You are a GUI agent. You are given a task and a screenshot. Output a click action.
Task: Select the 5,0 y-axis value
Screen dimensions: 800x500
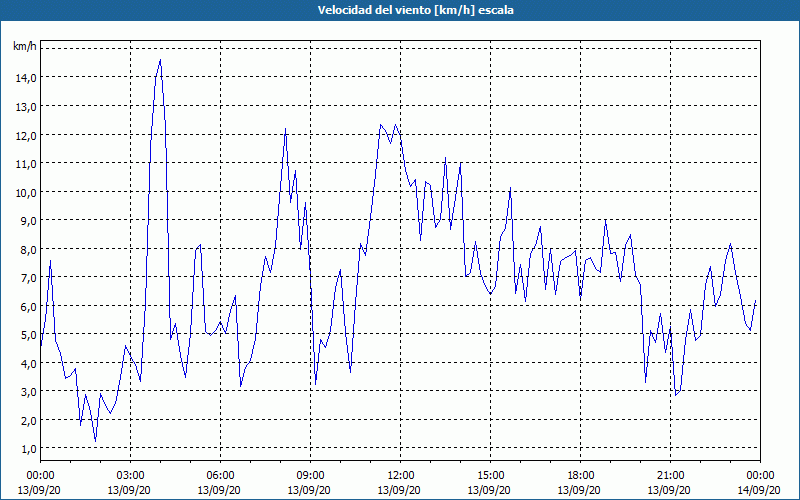28,335
